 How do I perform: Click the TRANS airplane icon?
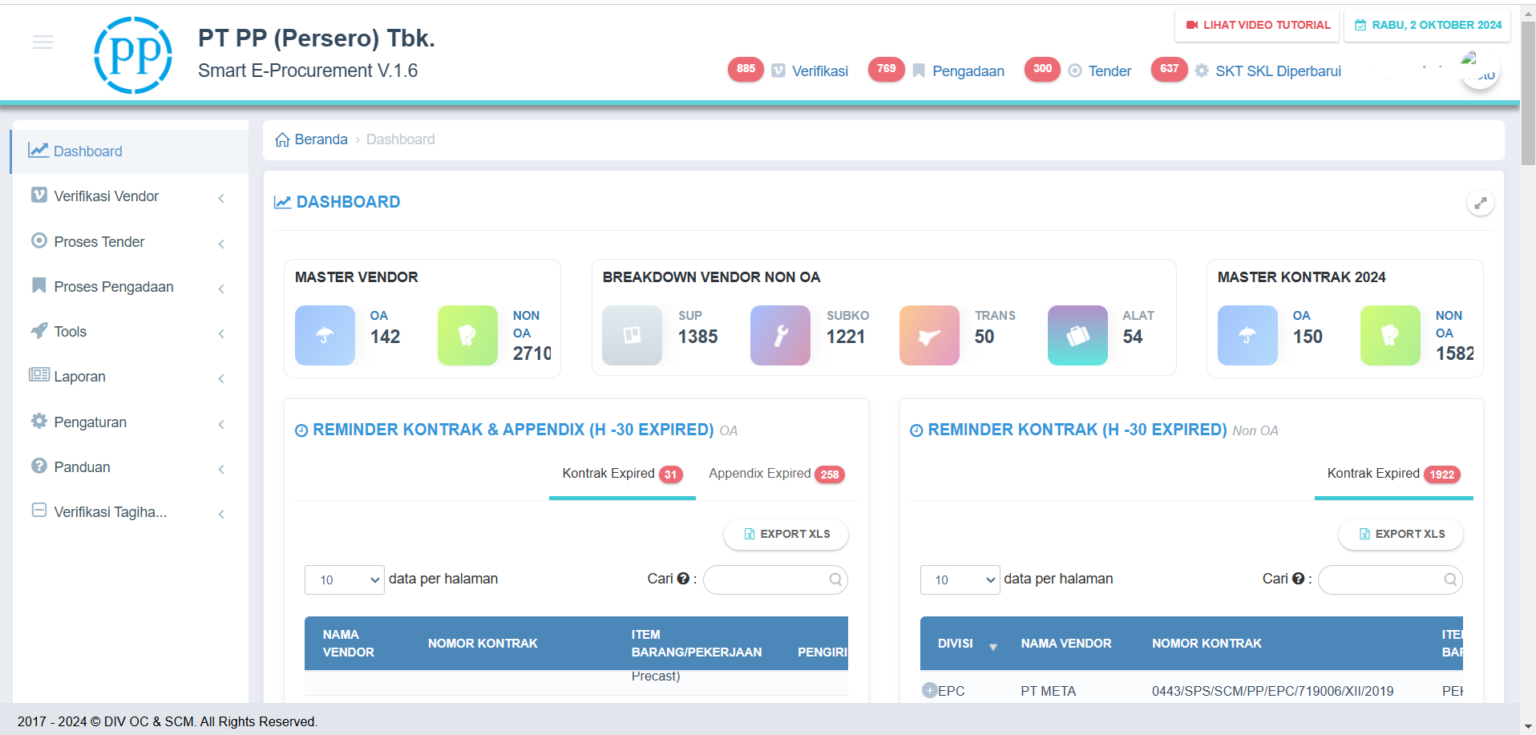[x=929, y=335]
